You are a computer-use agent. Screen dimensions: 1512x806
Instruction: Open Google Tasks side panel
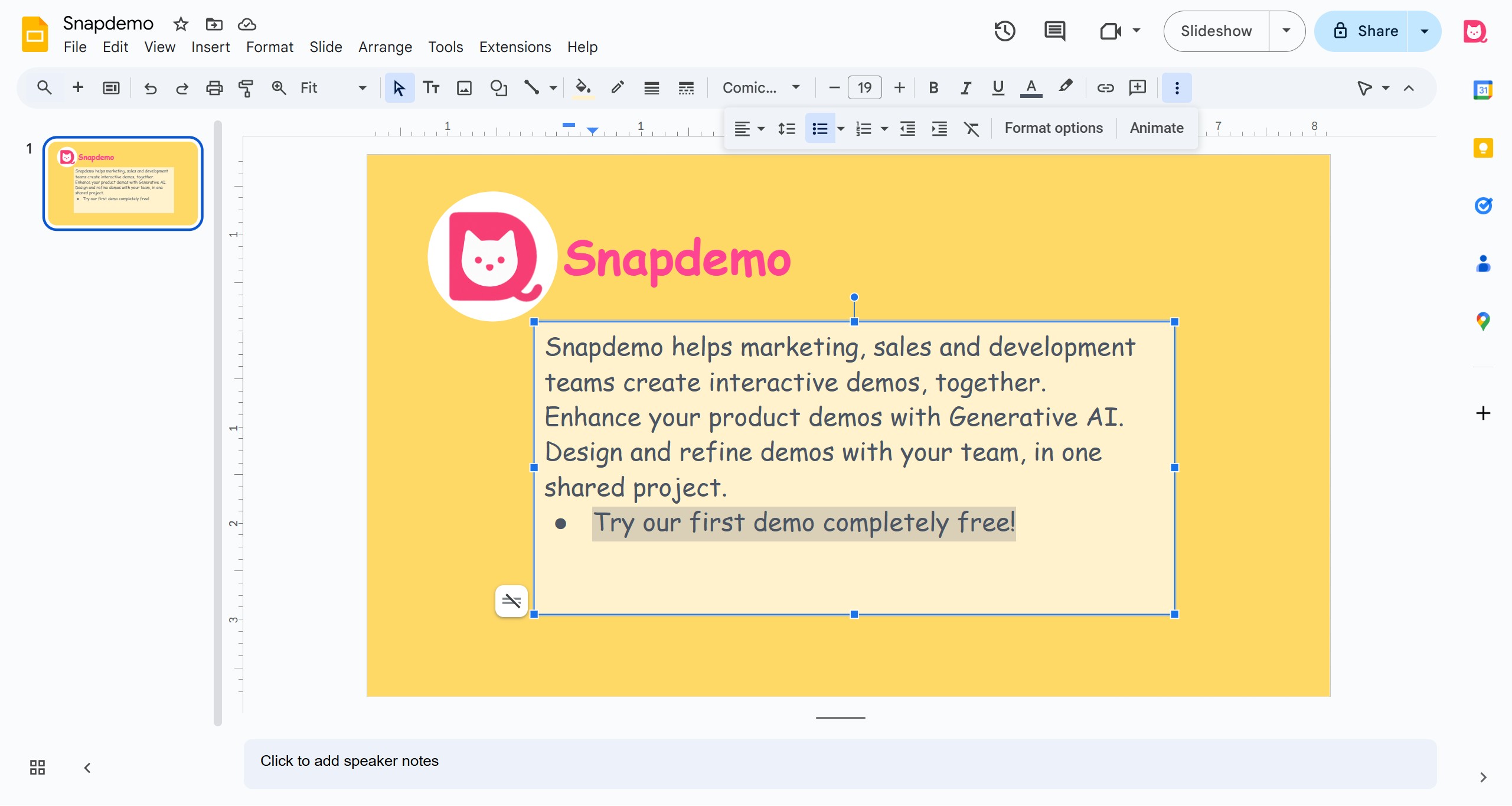tap(1483, 205)
